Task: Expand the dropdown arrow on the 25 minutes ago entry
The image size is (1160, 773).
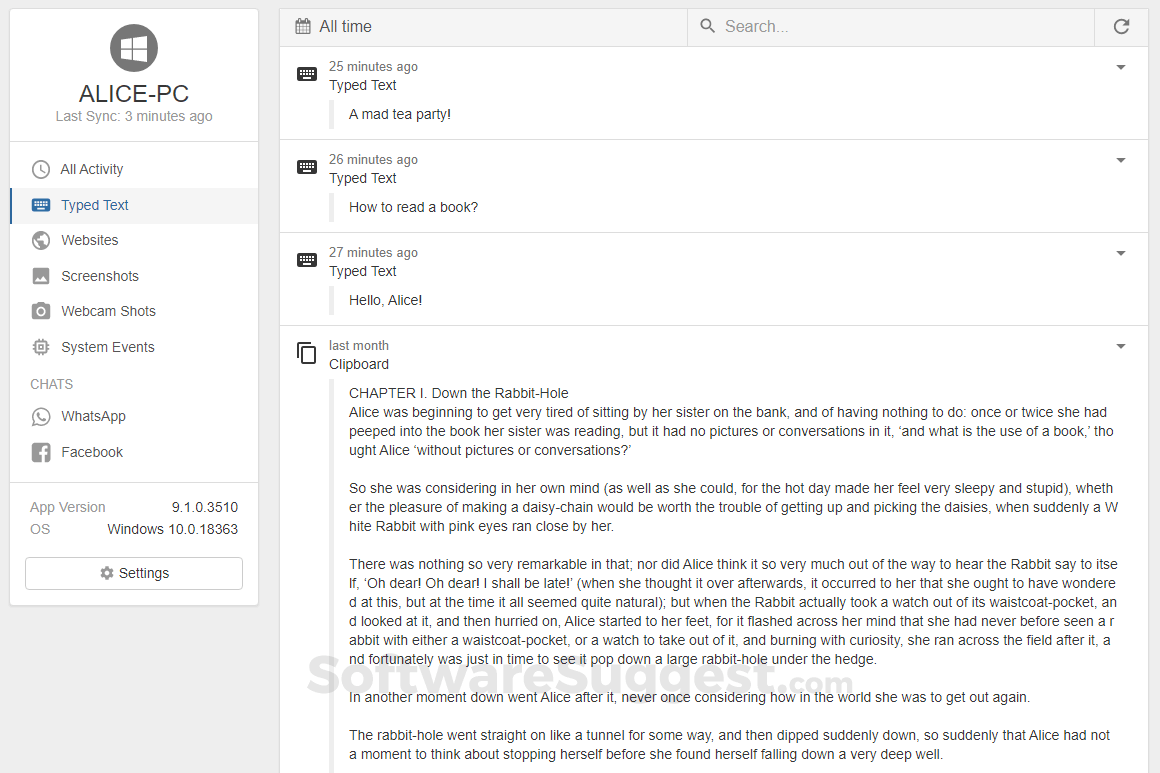Action: [x=1121, y=68]
